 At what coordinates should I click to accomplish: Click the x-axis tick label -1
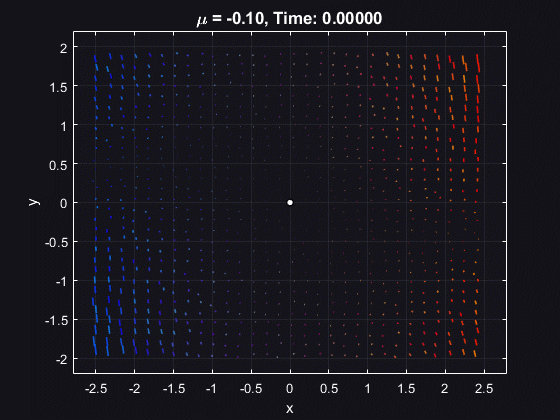(x=212, y=389)
